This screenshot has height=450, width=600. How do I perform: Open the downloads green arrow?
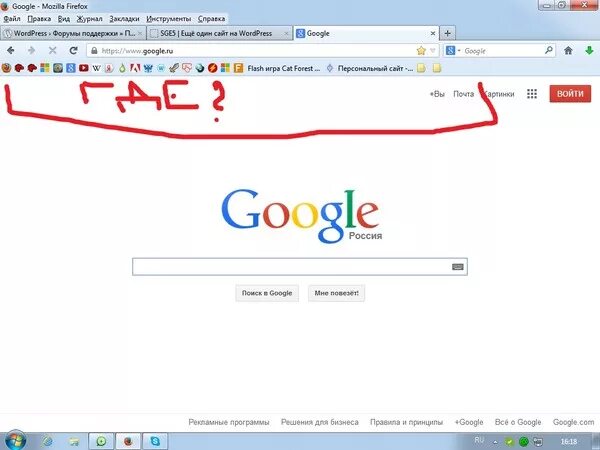point(589,51)
